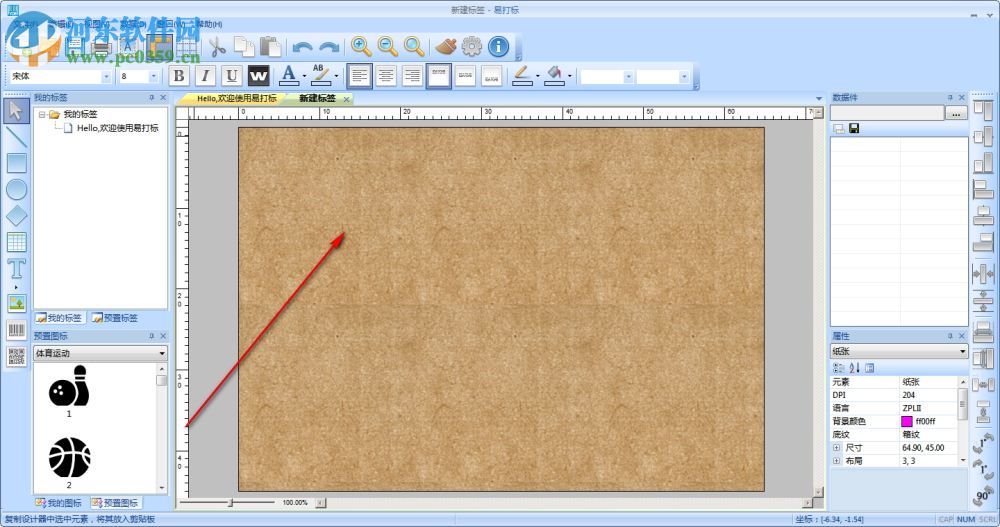1000x527 pixels.
Task: Open the font color dropdown arrow
Action: coord(304,77)
